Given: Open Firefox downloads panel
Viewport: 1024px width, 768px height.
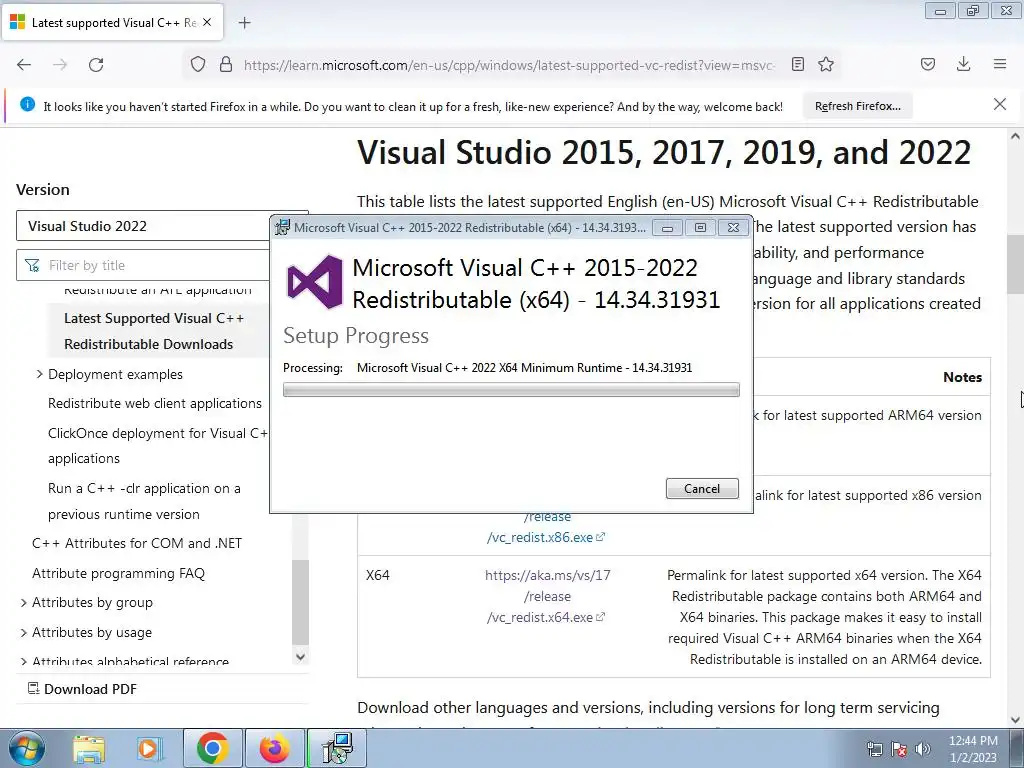Looking at the screenshot, I should tap(963, 64).
